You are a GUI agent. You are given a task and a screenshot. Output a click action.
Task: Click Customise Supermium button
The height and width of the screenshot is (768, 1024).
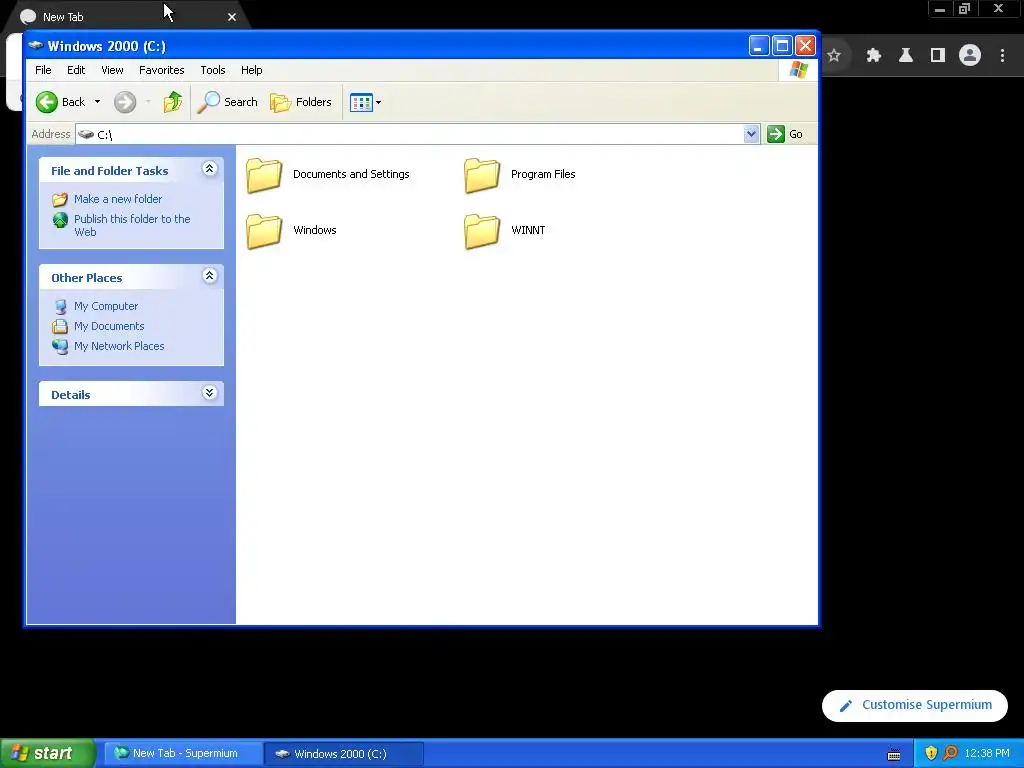[914, 705]
